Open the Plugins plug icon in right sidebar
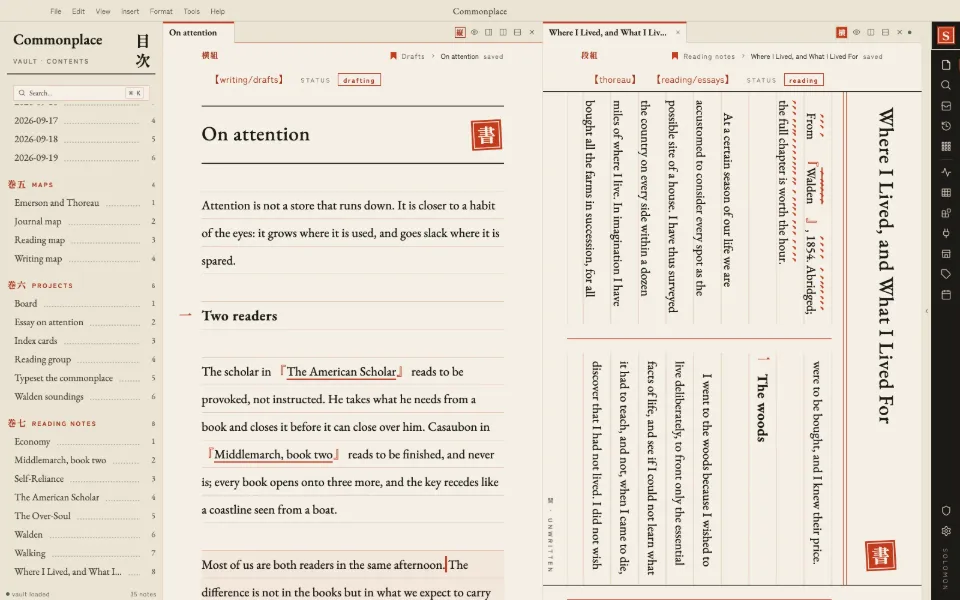This screenshot has height=600, width=960. [946, 233]
